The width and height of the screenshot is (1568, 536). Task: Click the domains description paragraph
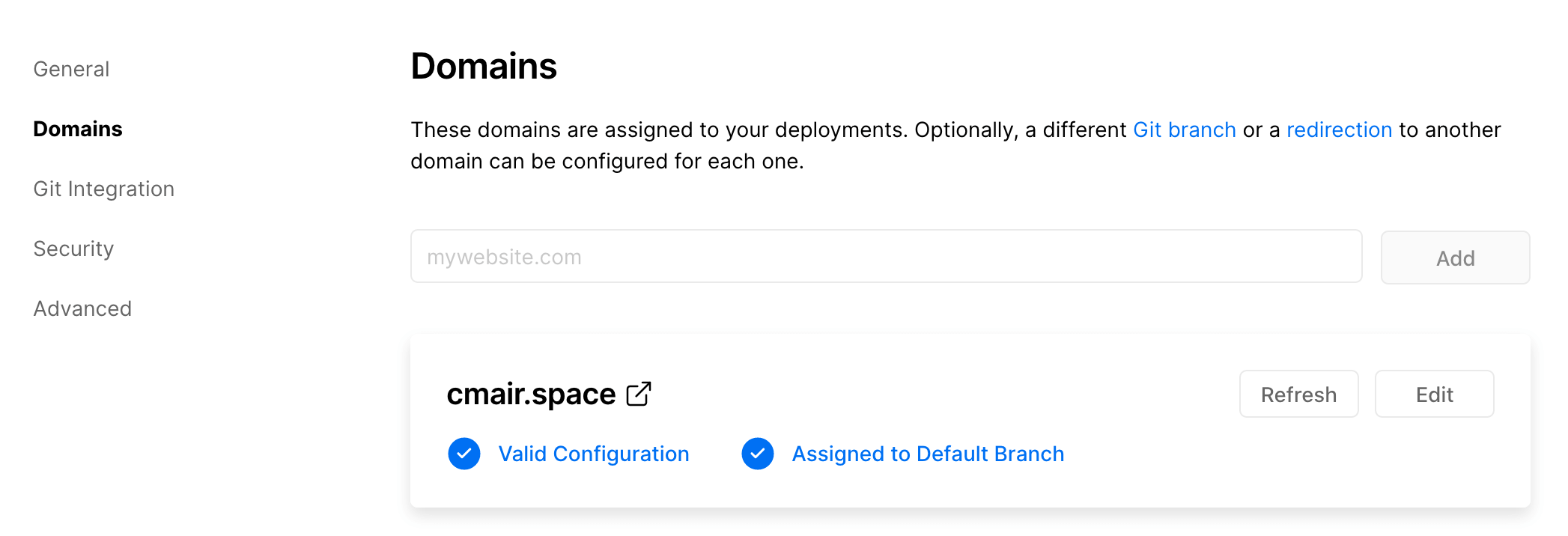point(955,145)
